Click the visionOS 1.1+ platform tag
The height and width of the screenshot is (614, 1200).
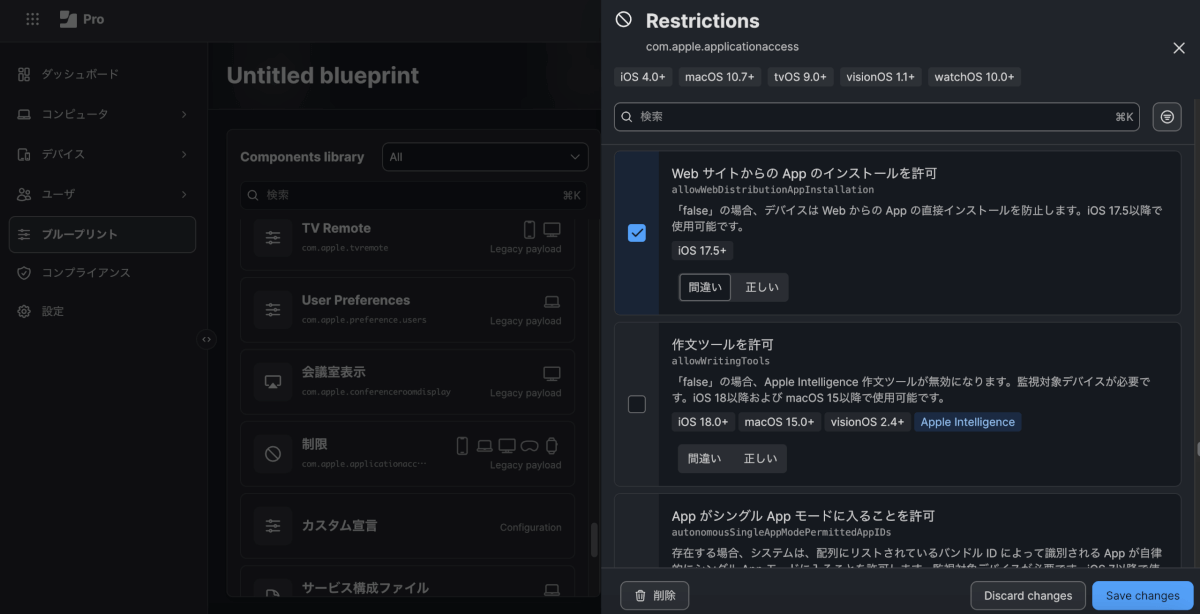[880, 77]
